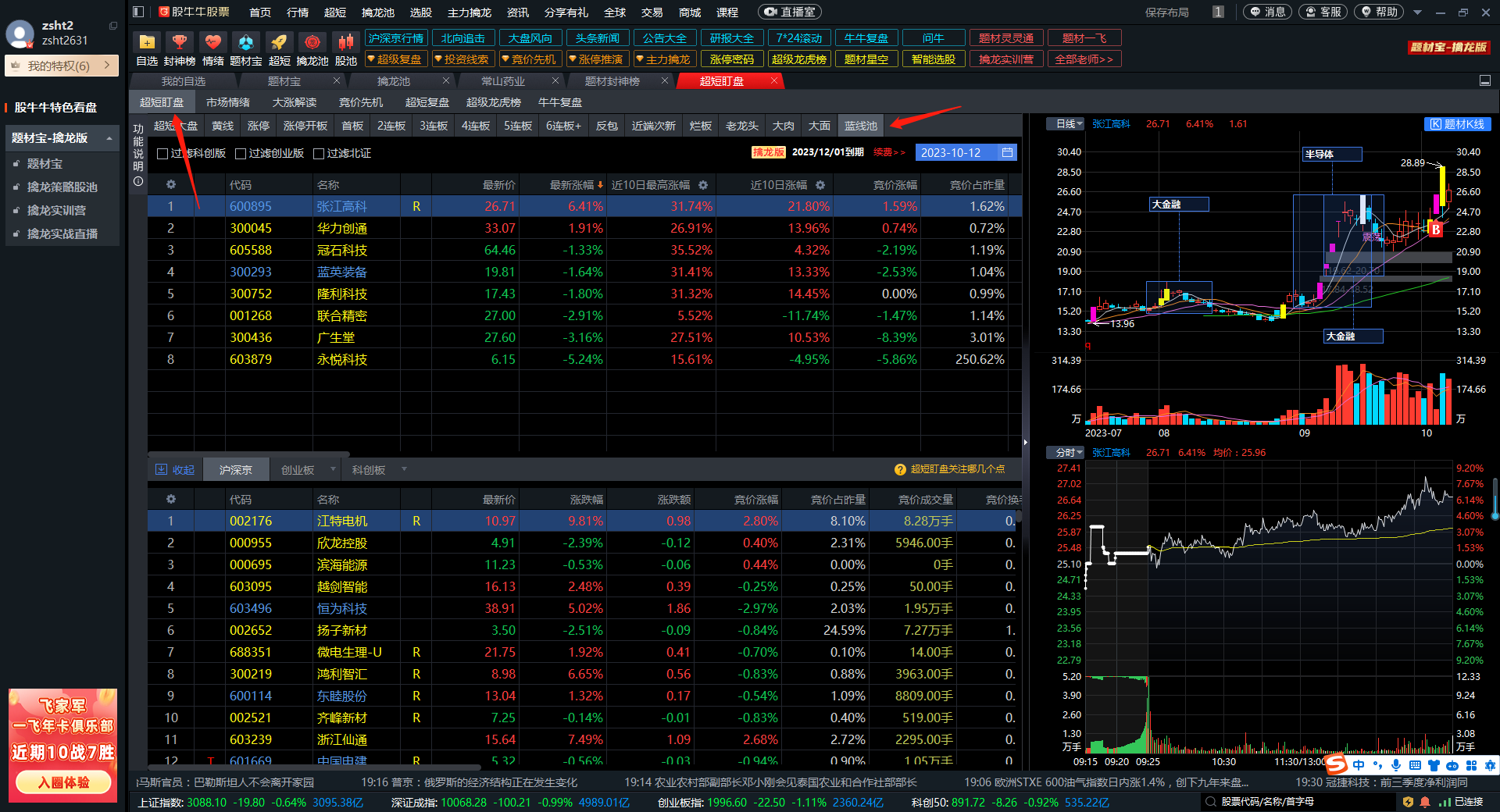
Task: Select the 涨停开板 filter tab
Action: pos(305,126)
